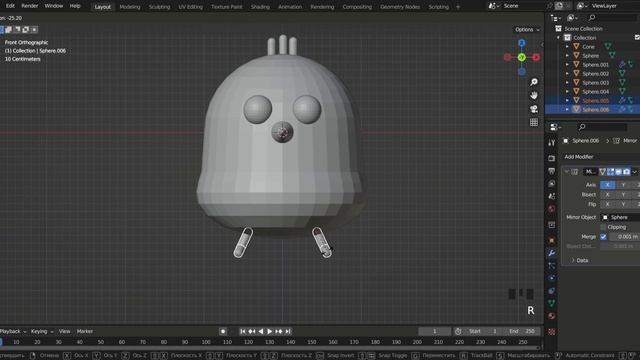Open the Texture properties checker tab

pyautogui.click(x=551, y=332)
